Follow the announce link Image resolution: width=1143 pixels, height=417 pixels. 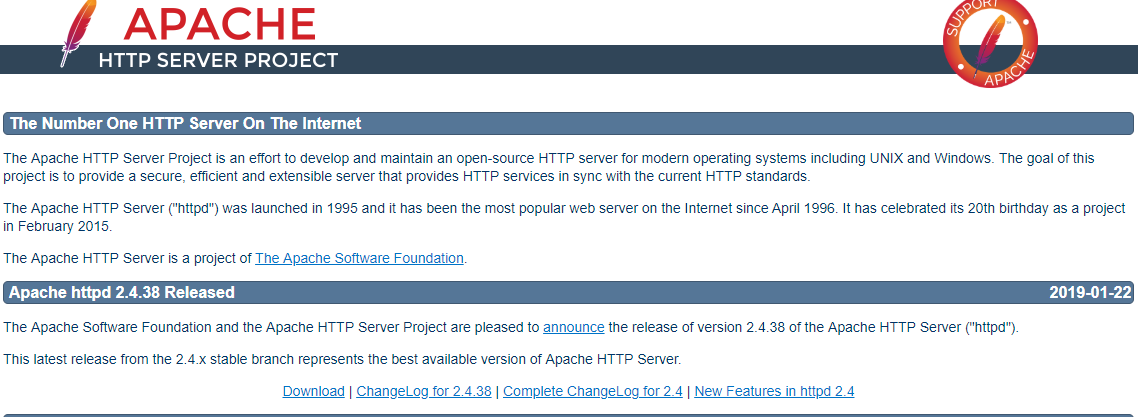pos(573,327)
